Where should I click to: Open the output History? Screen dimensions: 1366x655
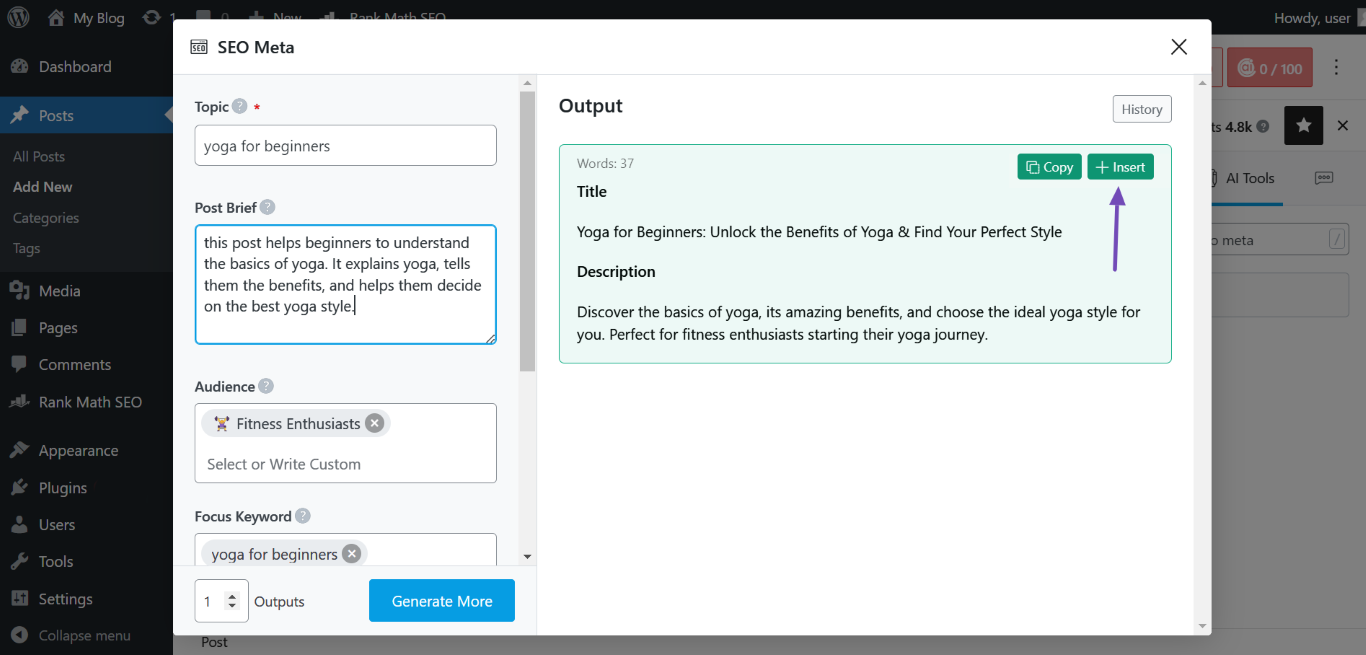click(1142, 109)
